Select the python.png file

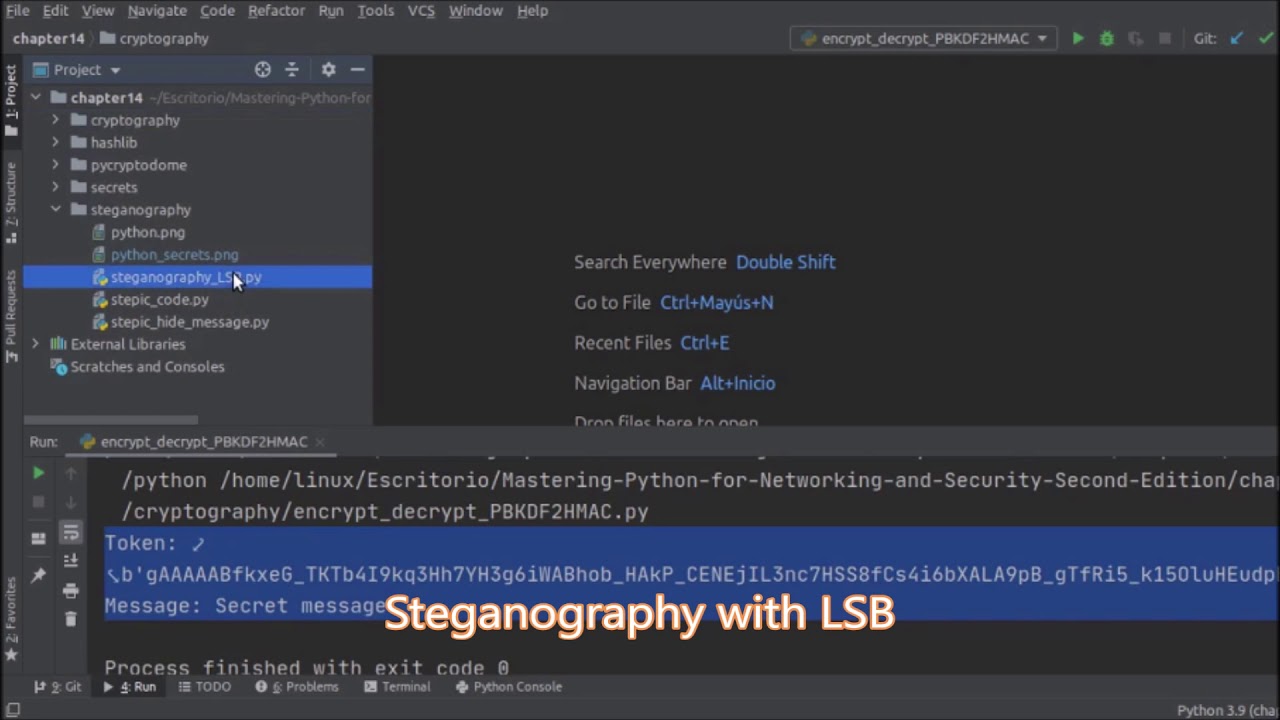(x=147, y=232)
